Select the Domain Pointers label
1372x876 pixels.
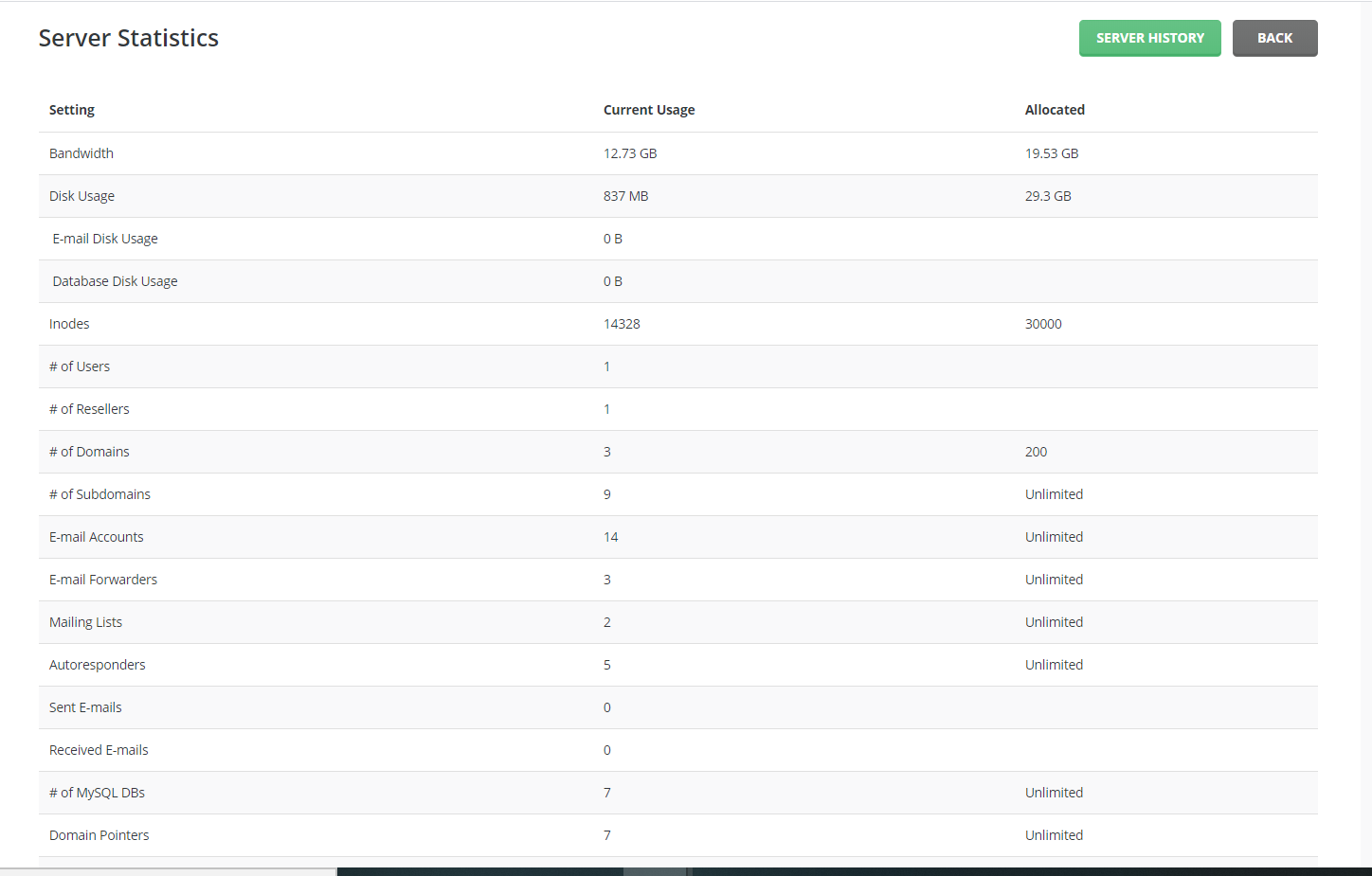[99, 835]
